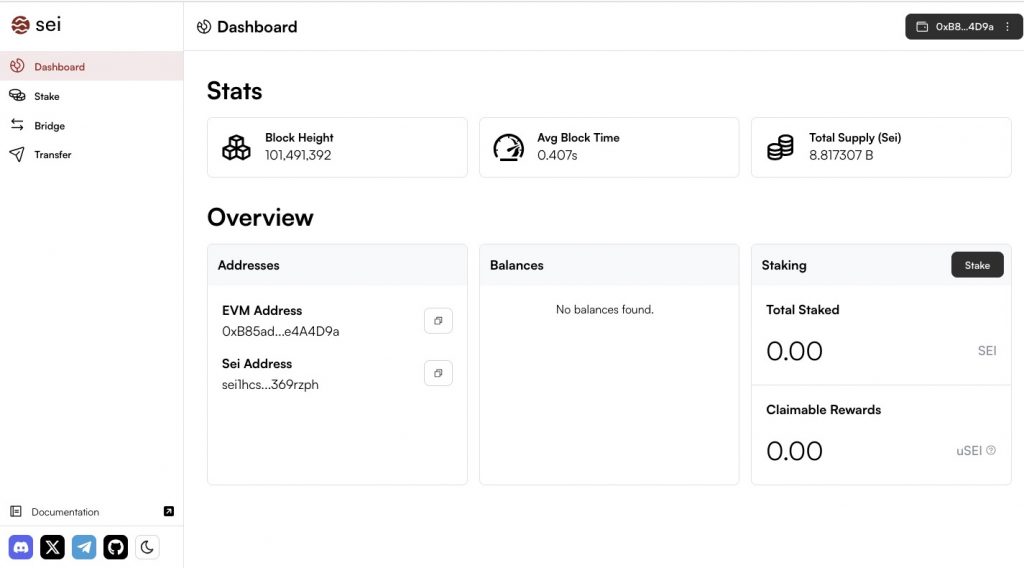The image size is (1024, 568).
Task: Copy the EVM Address
Action: 438,321
